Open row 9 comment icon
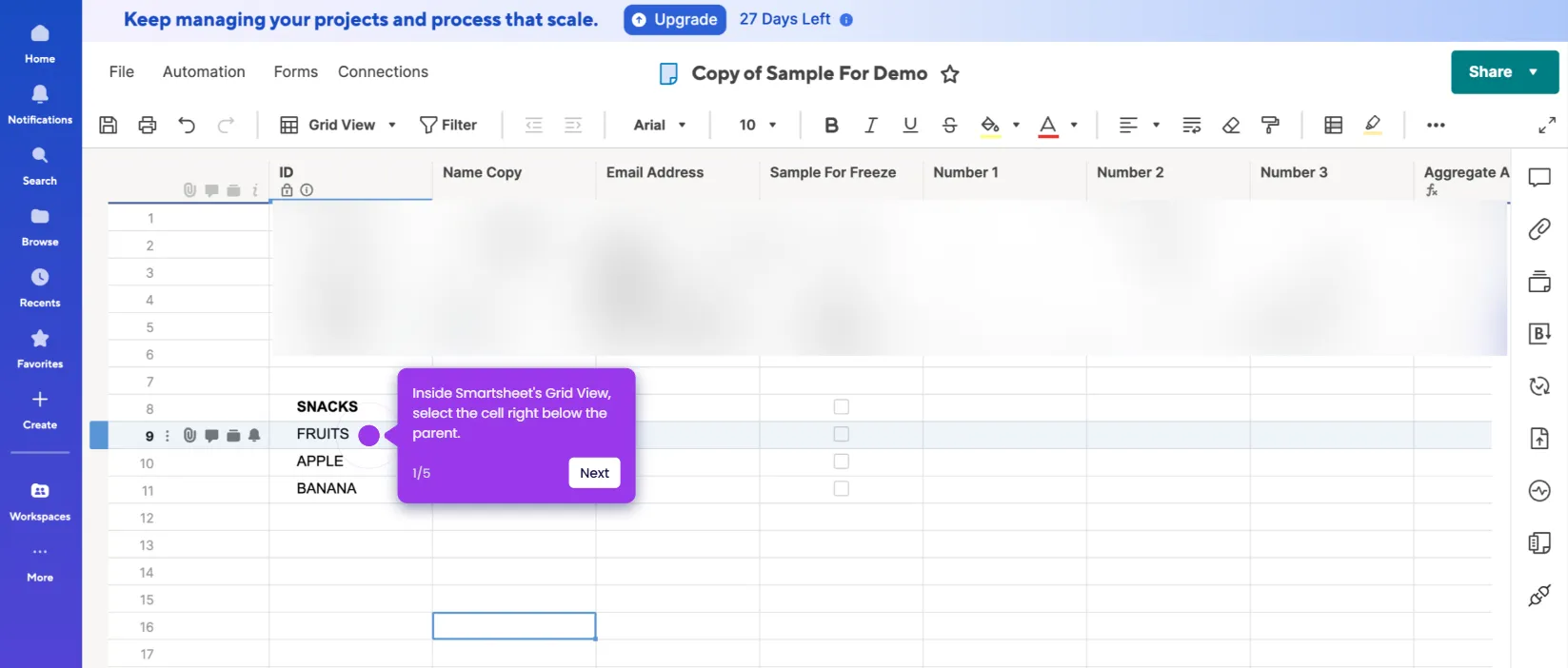 pyautogui.click(x=211, y=435)
